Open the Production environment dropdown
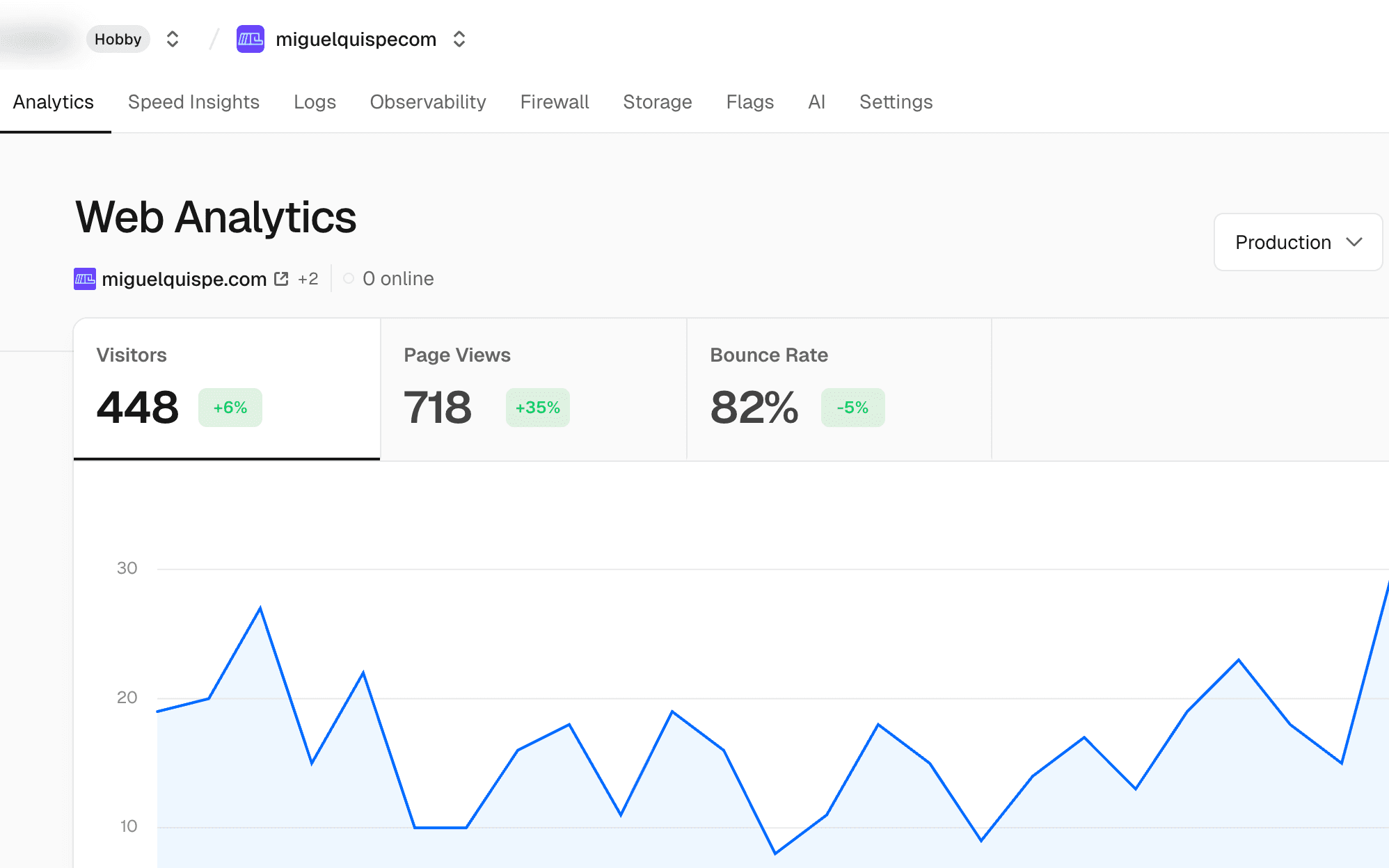The width and height of the screenshot is (1389, 868). click(x=1299, y=242)
